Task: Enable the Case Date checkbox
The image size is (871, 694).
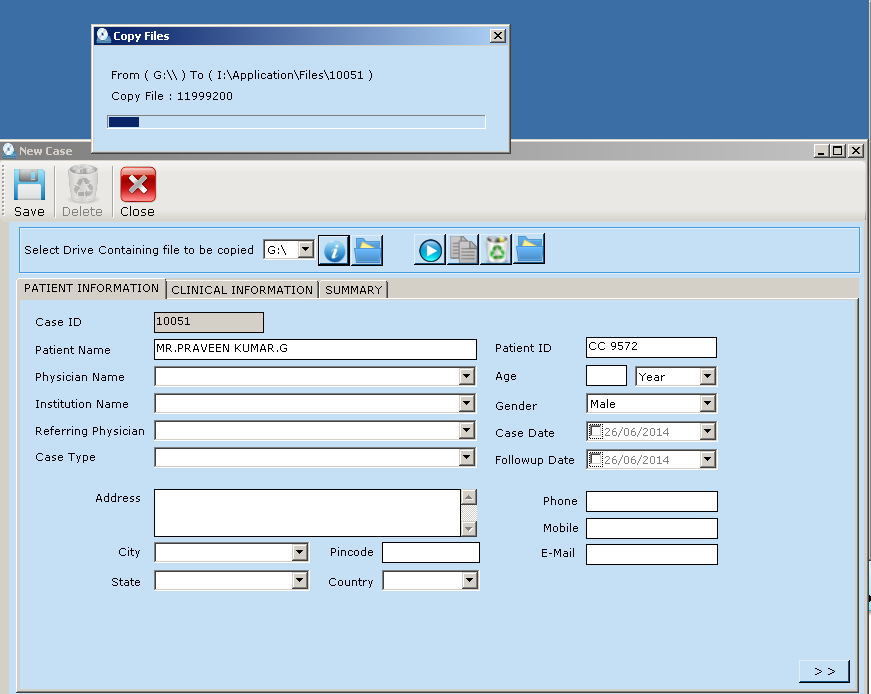Action: click(x=596, y=432)
